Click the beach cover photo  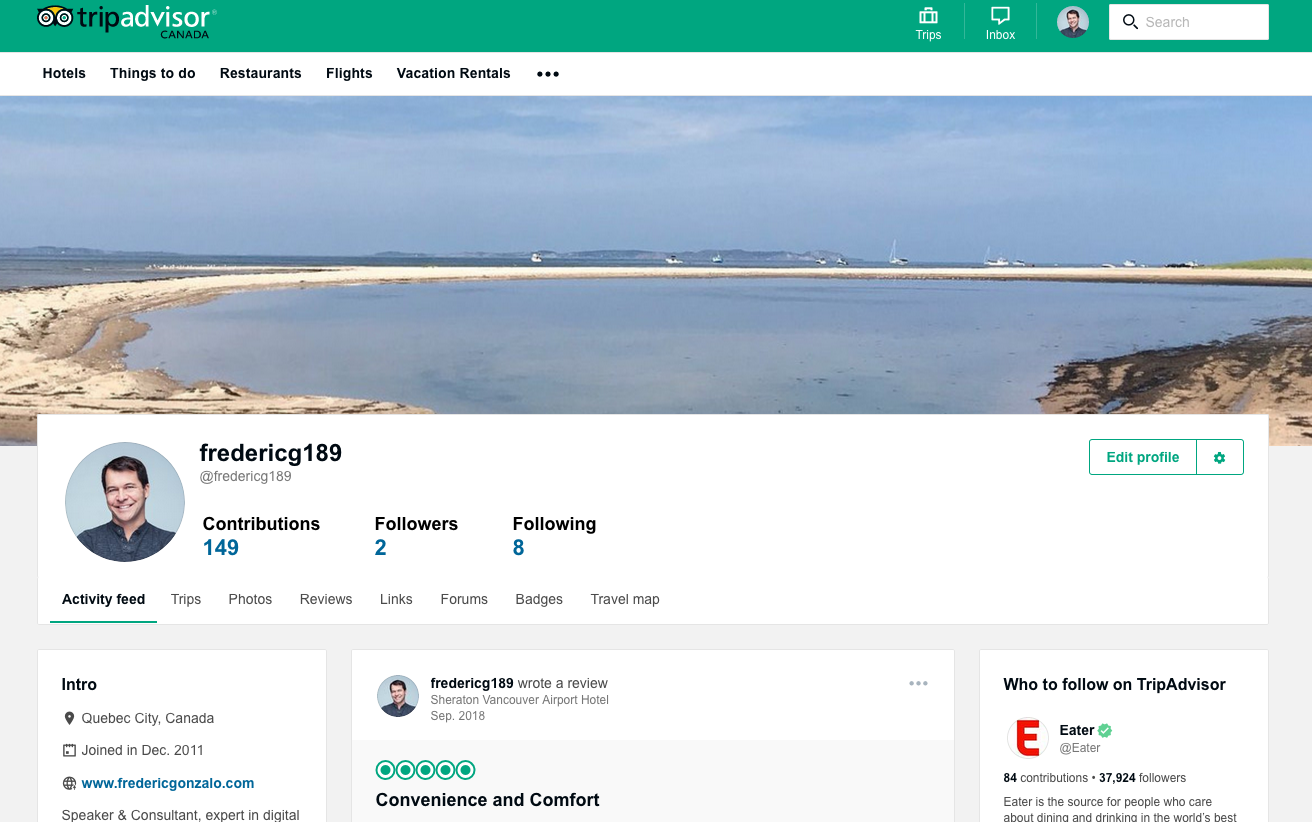[x=656, y=255]
